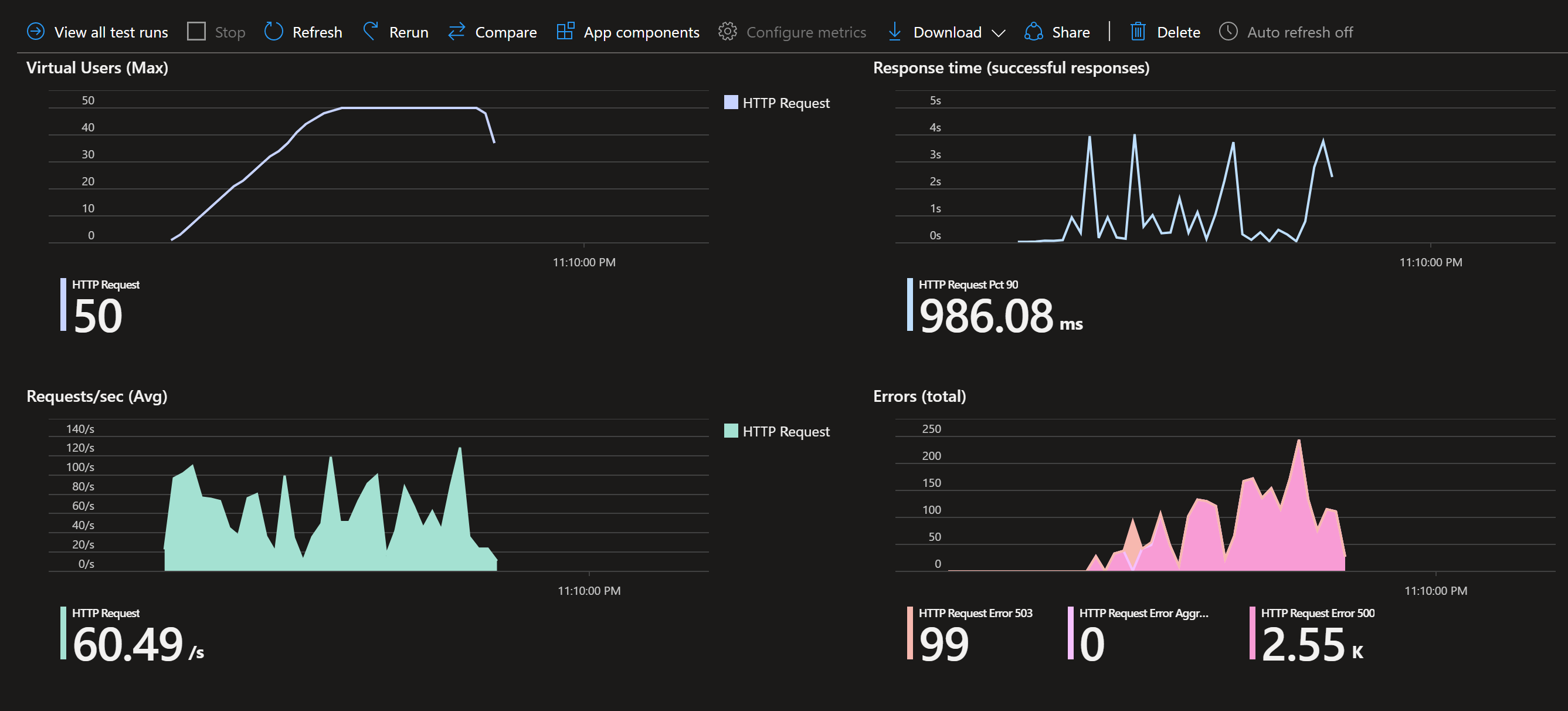This screenshot has height=711, width=1568.
Task: Click 11:10:00 PM marker under Virtual Users chart
Action: click(583, 262)
